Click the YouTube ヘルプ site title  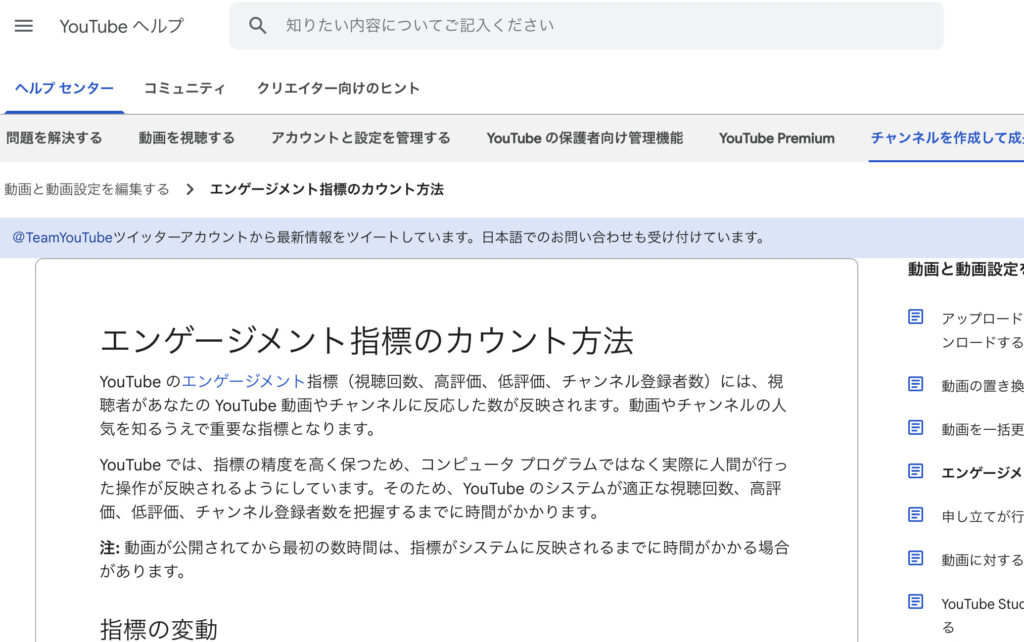[x=121, y=26]
